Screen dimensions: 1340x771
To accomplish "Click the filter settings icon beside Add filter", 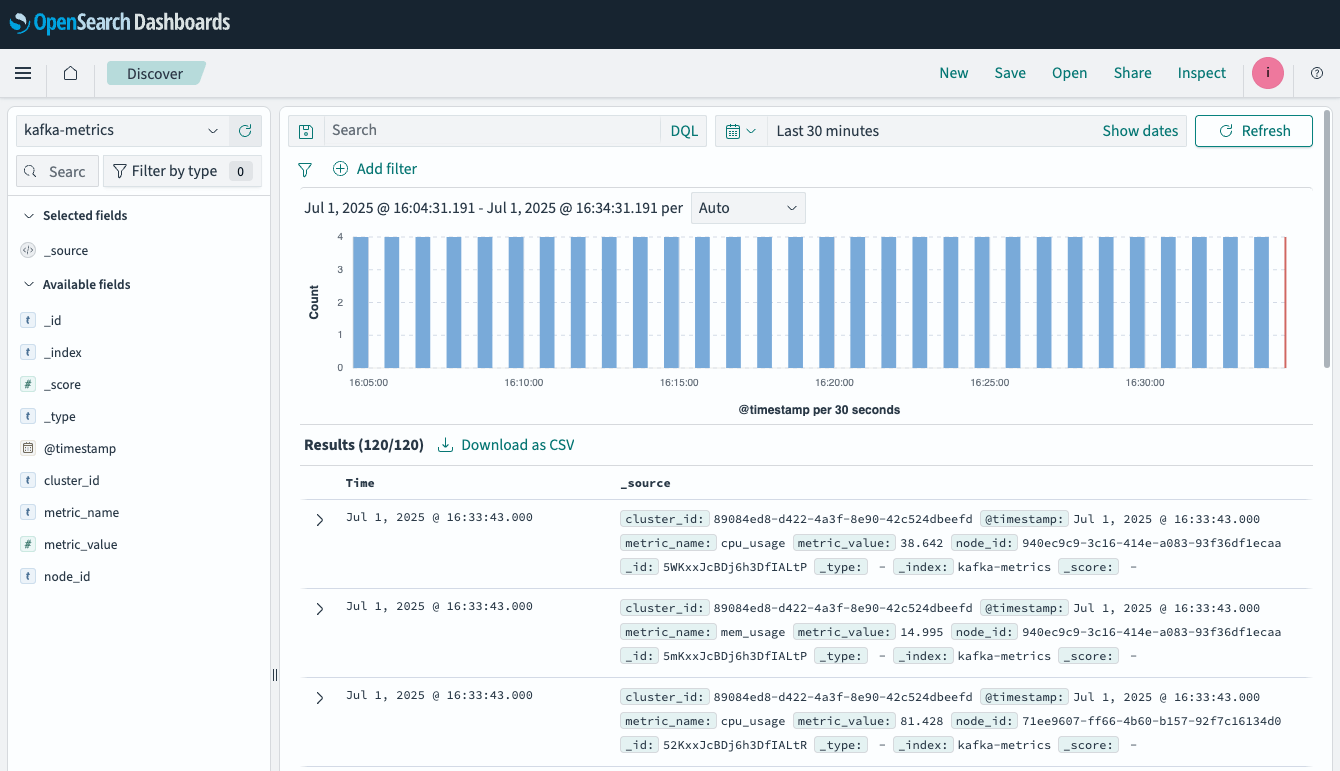I will pyautogui.click(x=305, y=169).
